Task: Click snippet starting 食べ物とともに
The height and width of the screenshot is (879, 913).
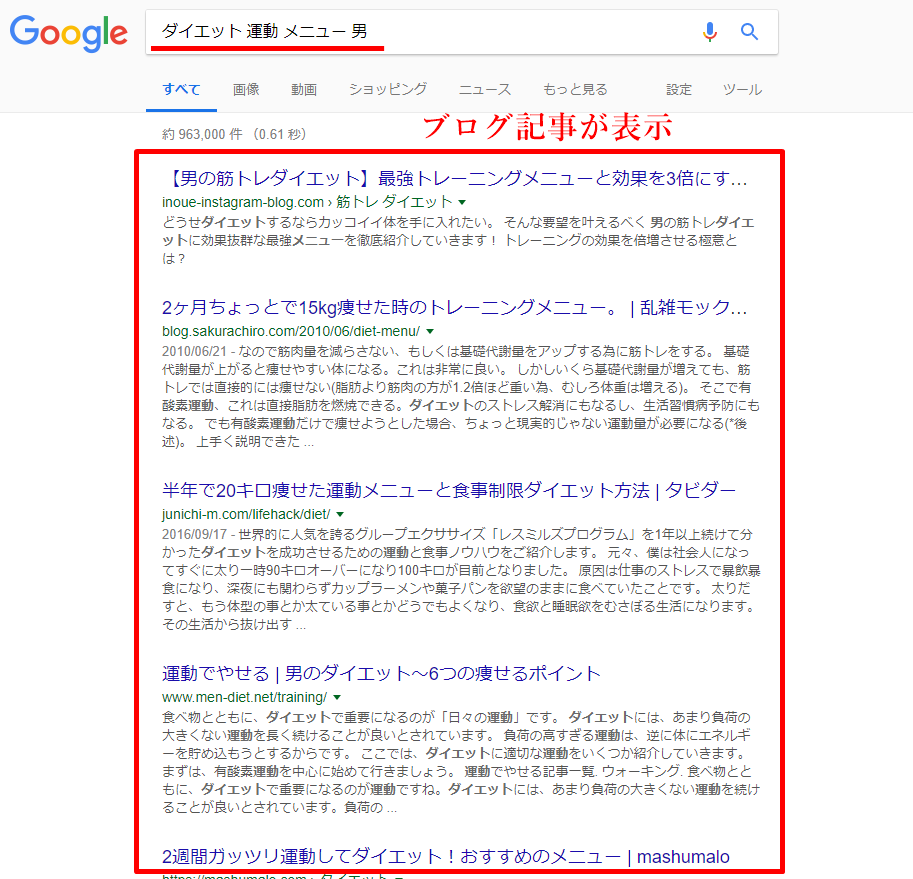Action: 461,762
